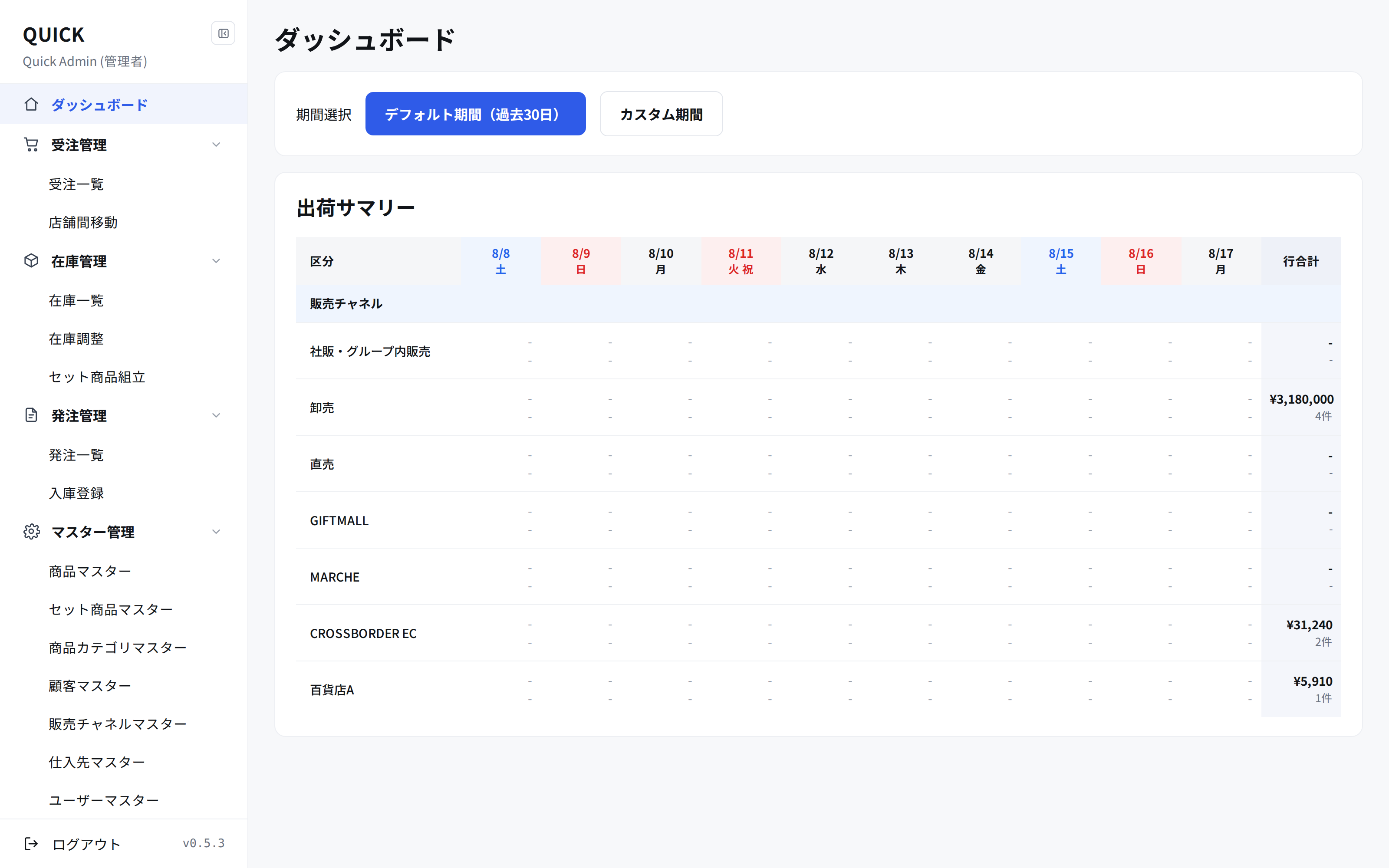Click the home icon beside ダッシュボード
The image size is (1389, 868).
pos(31,105)
